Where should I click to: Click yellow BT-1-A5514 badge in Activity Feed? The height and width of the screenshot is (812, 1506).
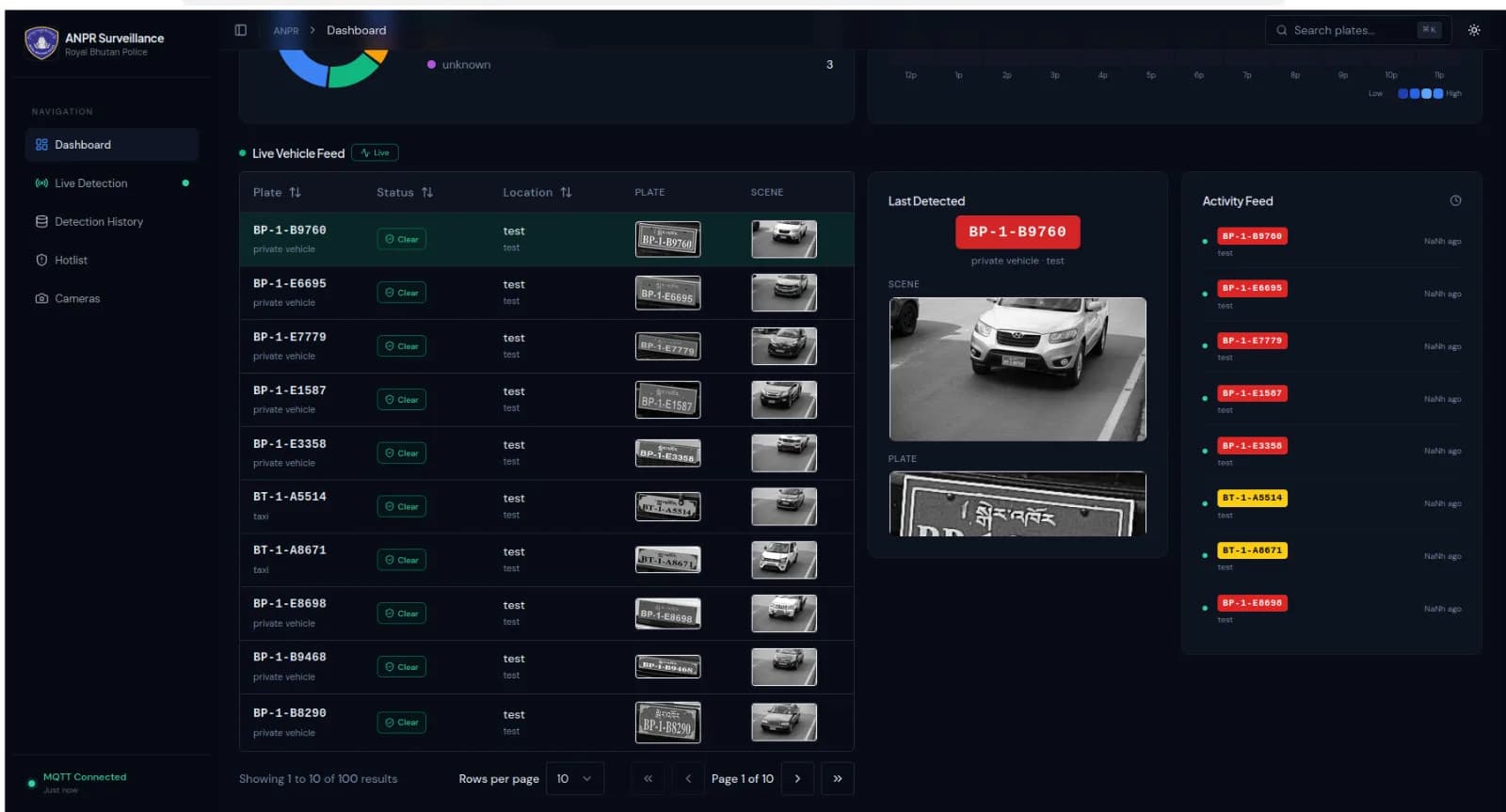pos(1252,498)
